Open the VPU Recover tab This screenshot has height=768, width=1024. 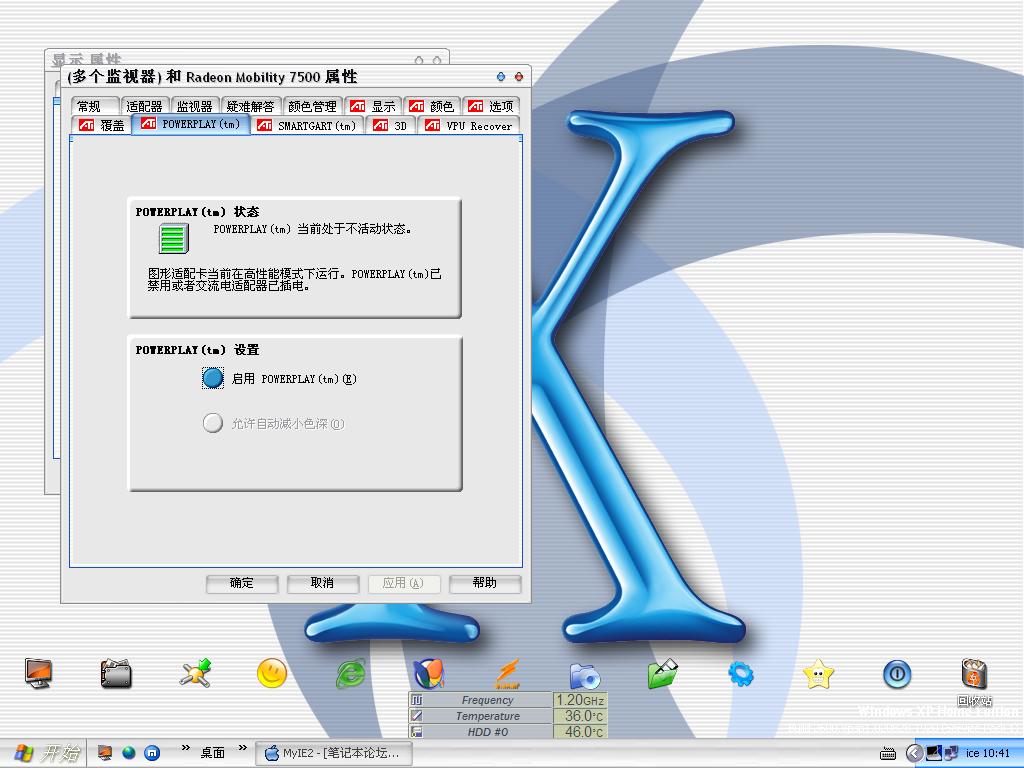[x=468, y=125]
